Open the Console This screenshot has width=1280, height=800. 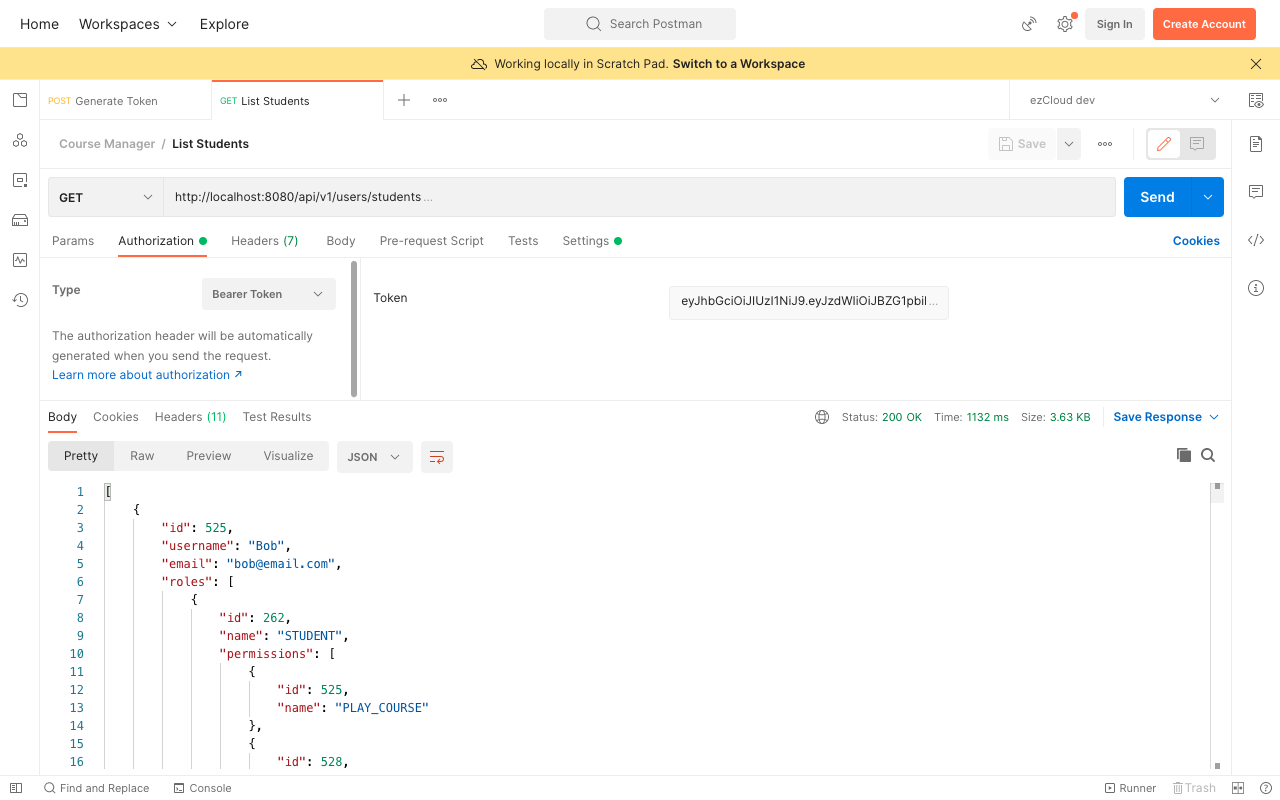(x=202, y=788)
